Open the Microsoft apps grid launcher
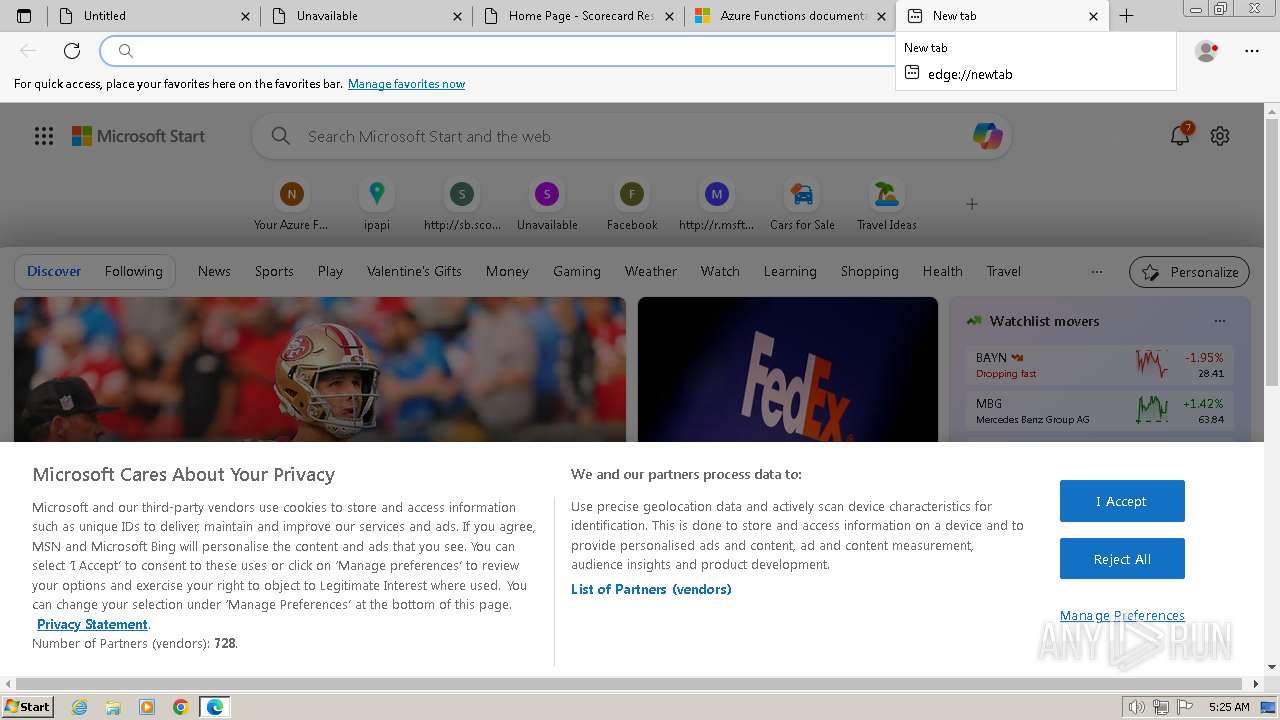 pyautogui.click(x=44, y=136)
